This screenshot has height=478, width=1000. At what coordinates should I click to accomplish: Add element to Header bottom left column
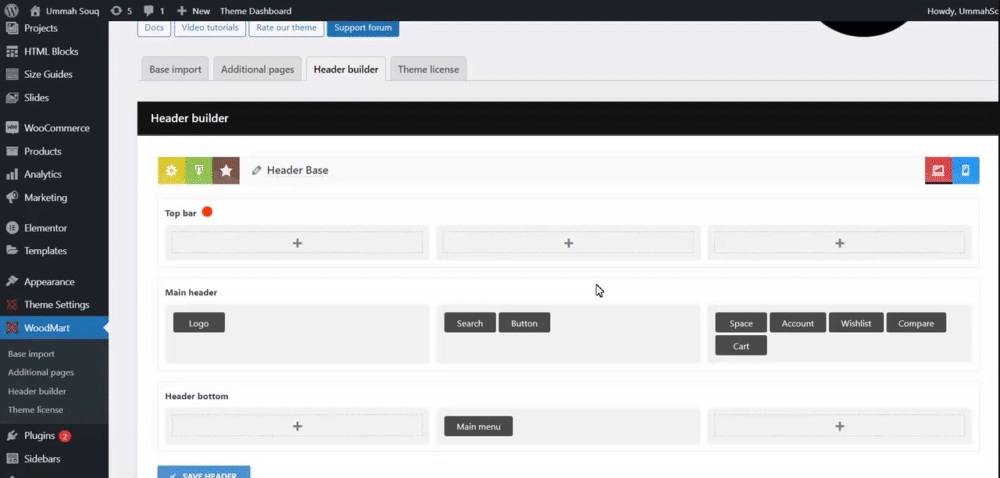point(297,426)
